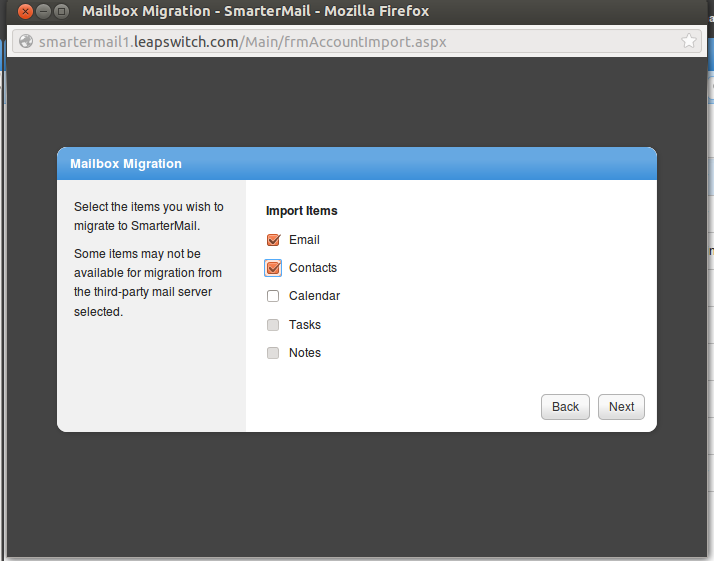Click the site identity globe icon

26,41
